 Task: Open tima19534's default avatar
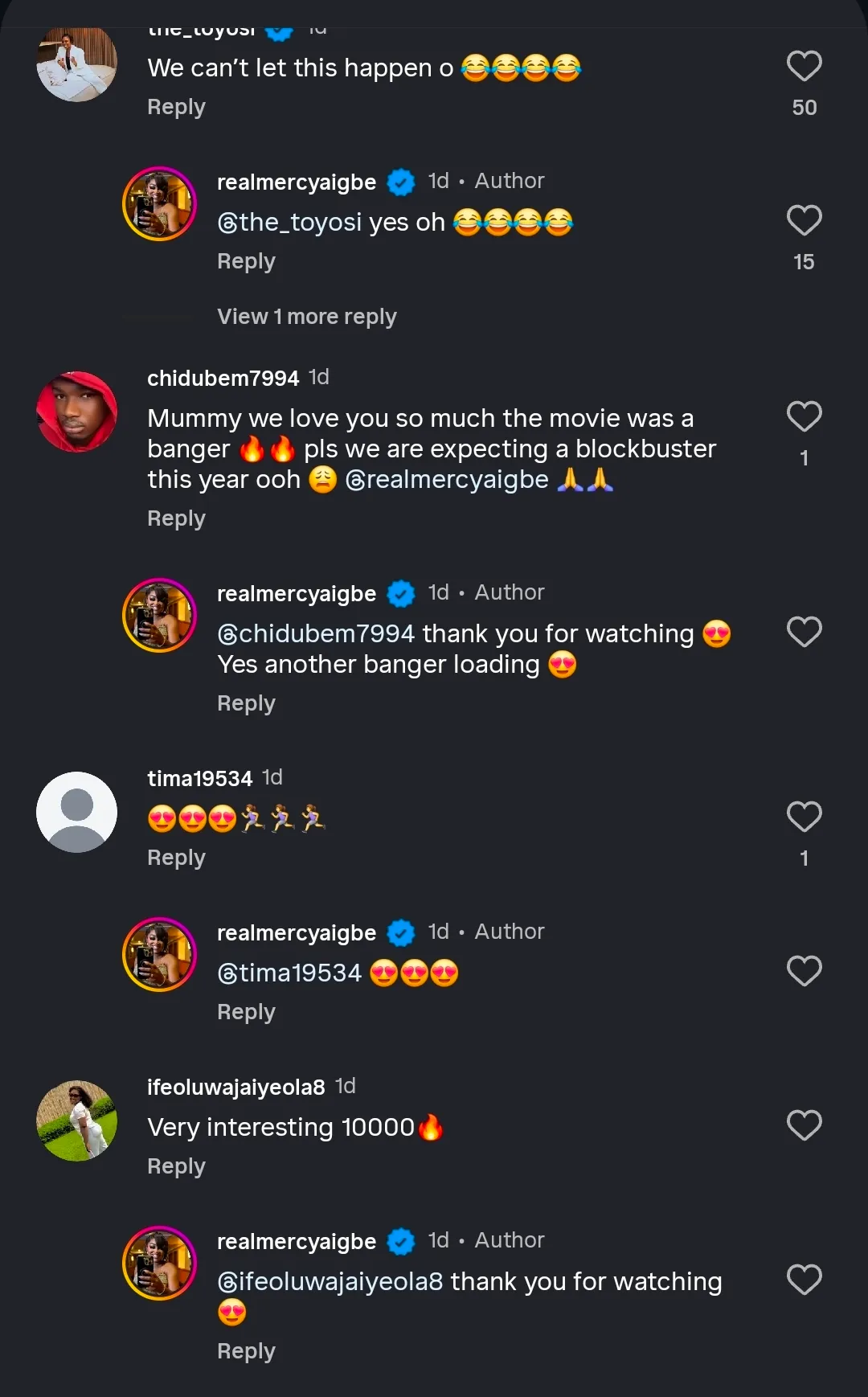(x=77, y=812)
